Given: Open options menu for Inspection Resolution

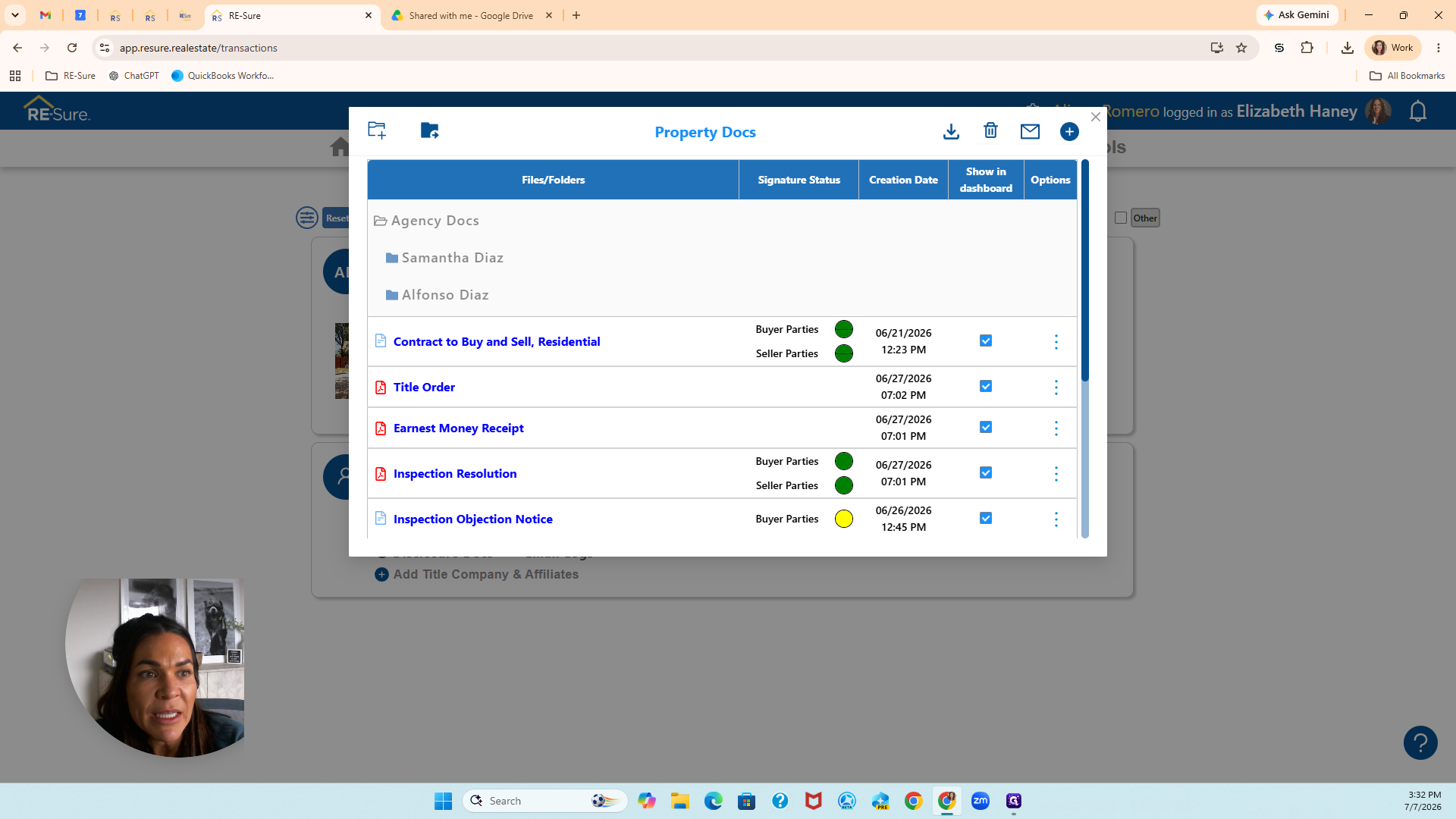Looking at the screenshot, I should (x=1056, y=474).
